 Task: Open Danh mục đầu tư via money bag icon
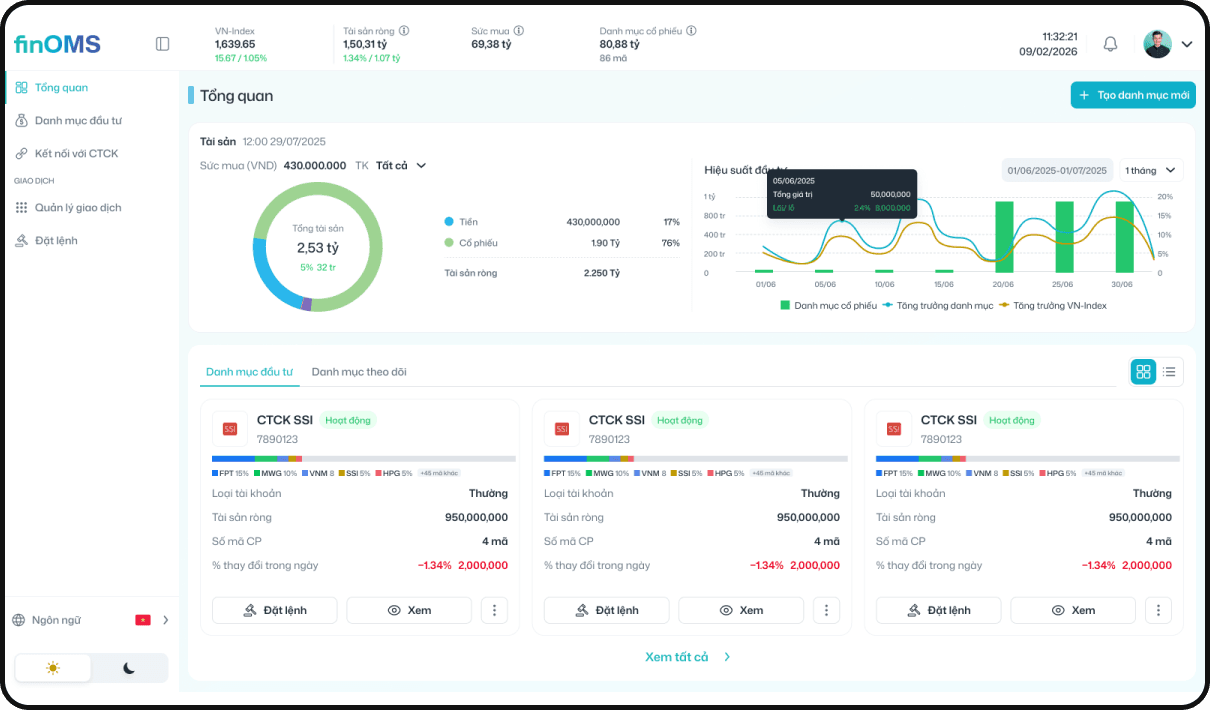coord(20,120)
